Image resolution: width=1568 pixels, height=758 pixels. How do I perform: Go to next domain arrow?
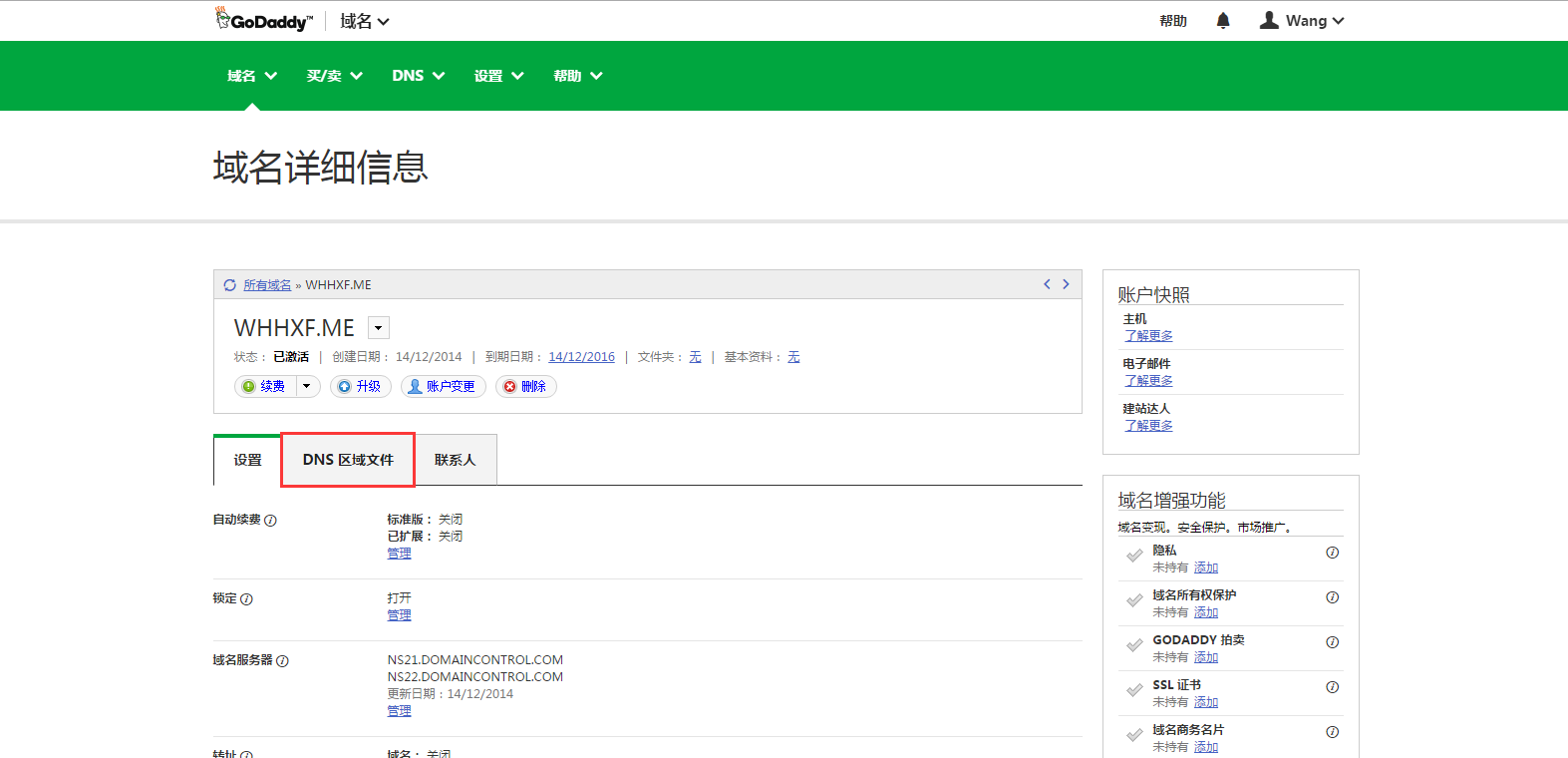tap(1066, 284)
